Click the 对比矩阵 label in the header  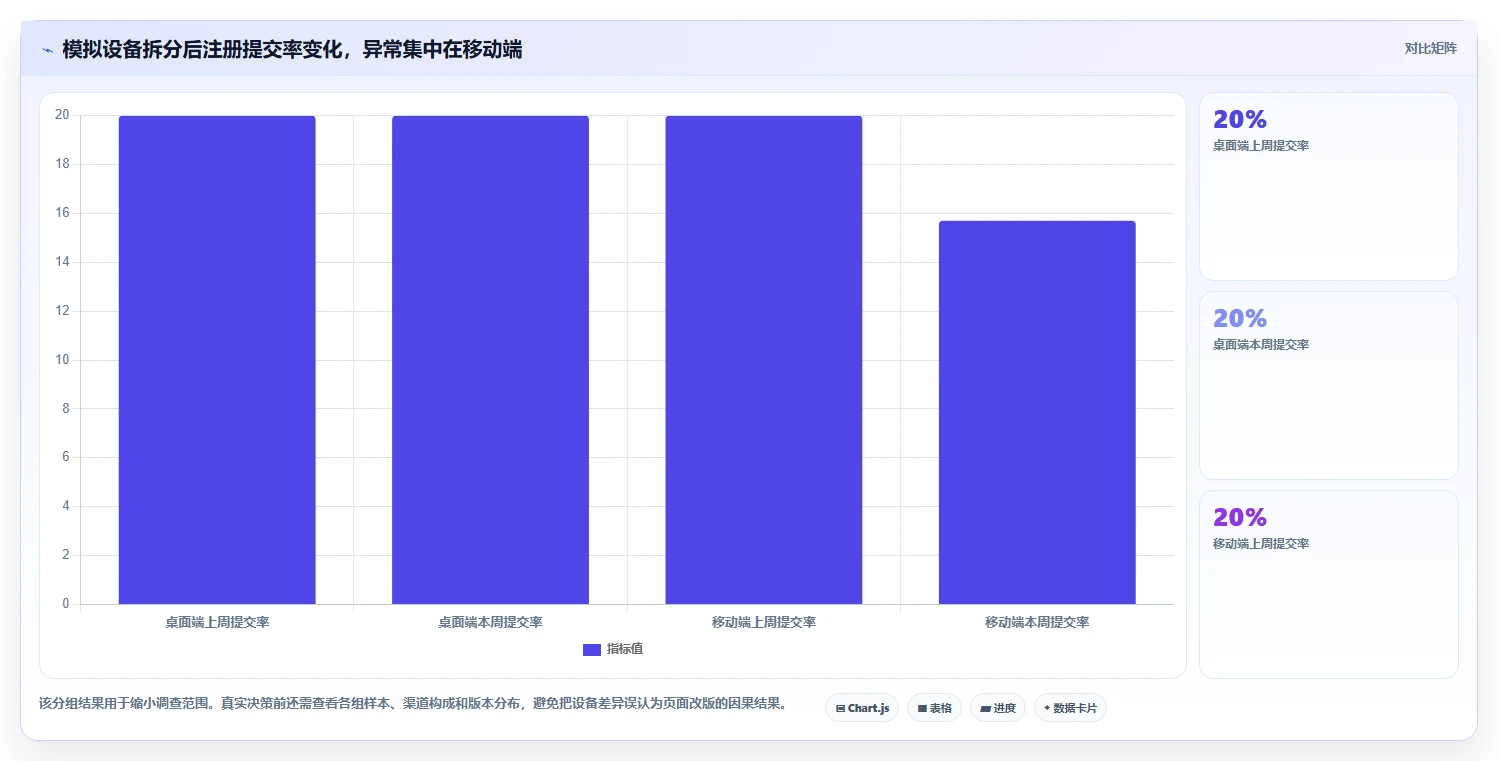[1430, 48]
